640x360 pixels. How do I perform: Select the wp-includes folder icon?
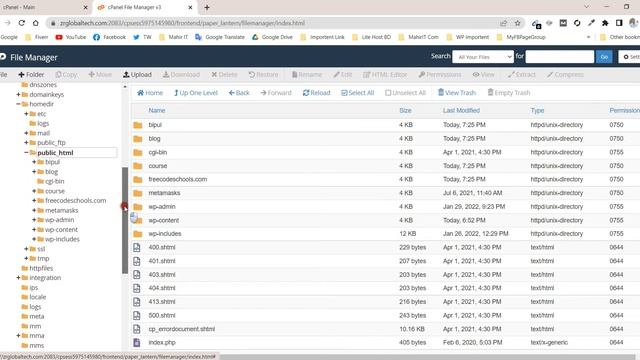tap(138, 234)
